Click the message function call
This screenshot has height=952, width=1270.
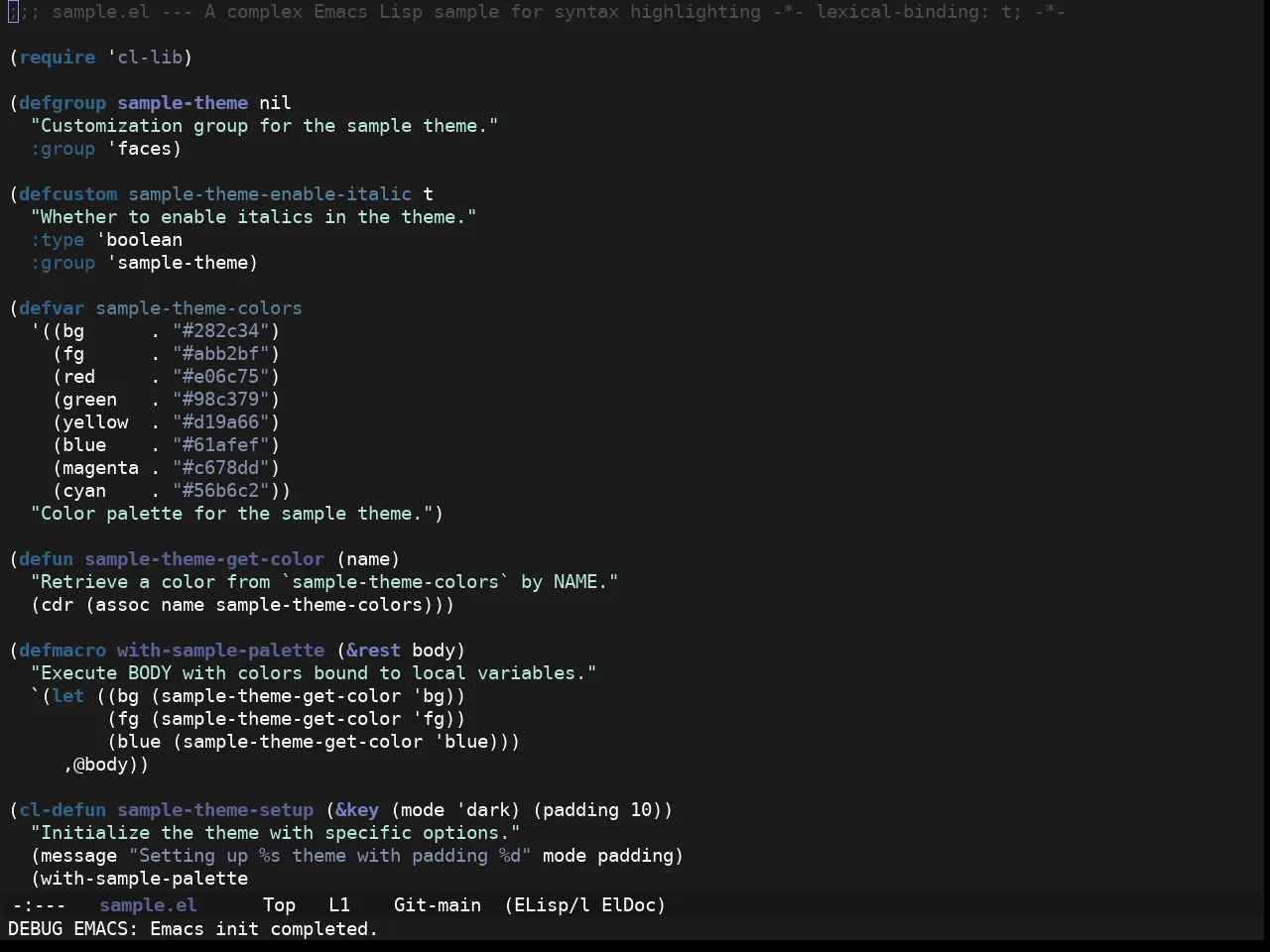pos(79,856)
